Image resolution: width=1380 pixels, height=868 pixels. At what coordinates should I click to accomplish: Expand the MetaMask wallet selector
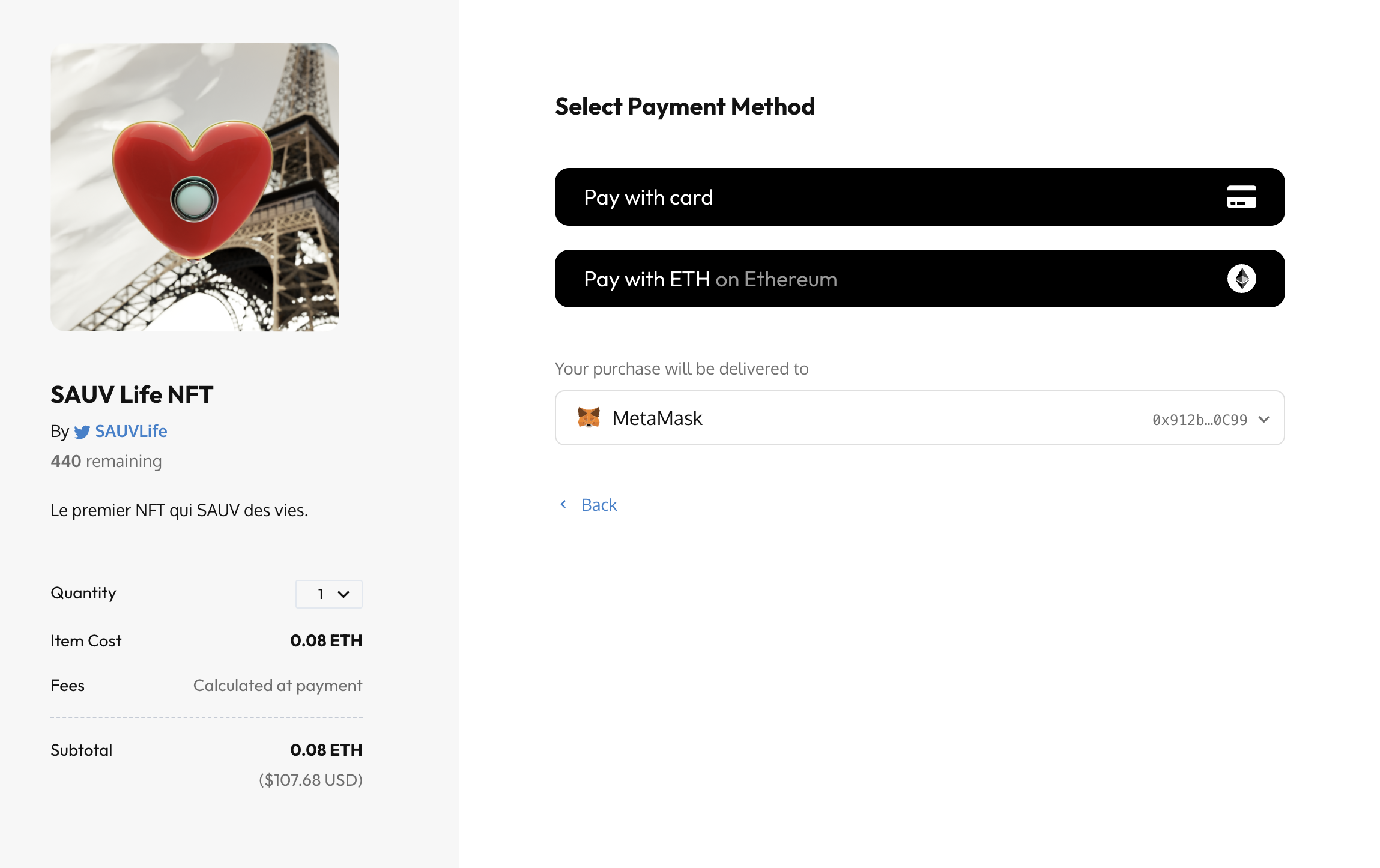pos(919,418)
